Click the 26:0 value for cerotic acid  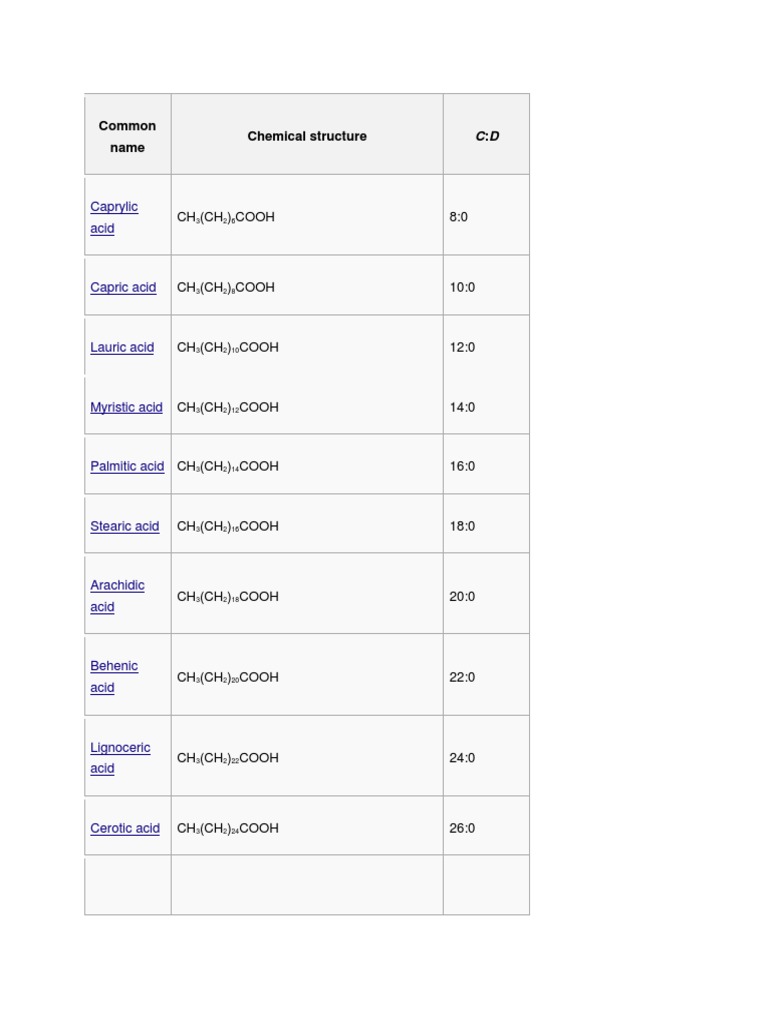pyautogui.click(x=462, y=828)
